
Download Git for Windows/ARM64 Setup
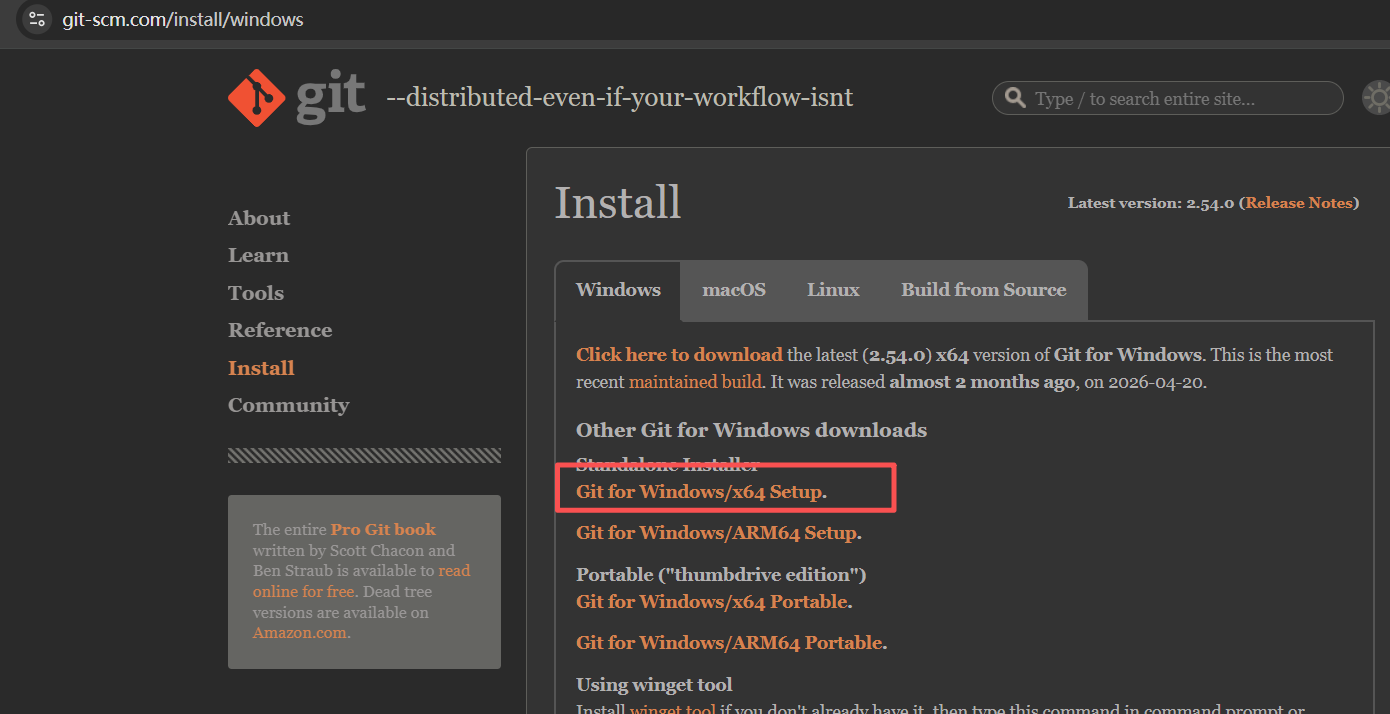tap(717, 533)
